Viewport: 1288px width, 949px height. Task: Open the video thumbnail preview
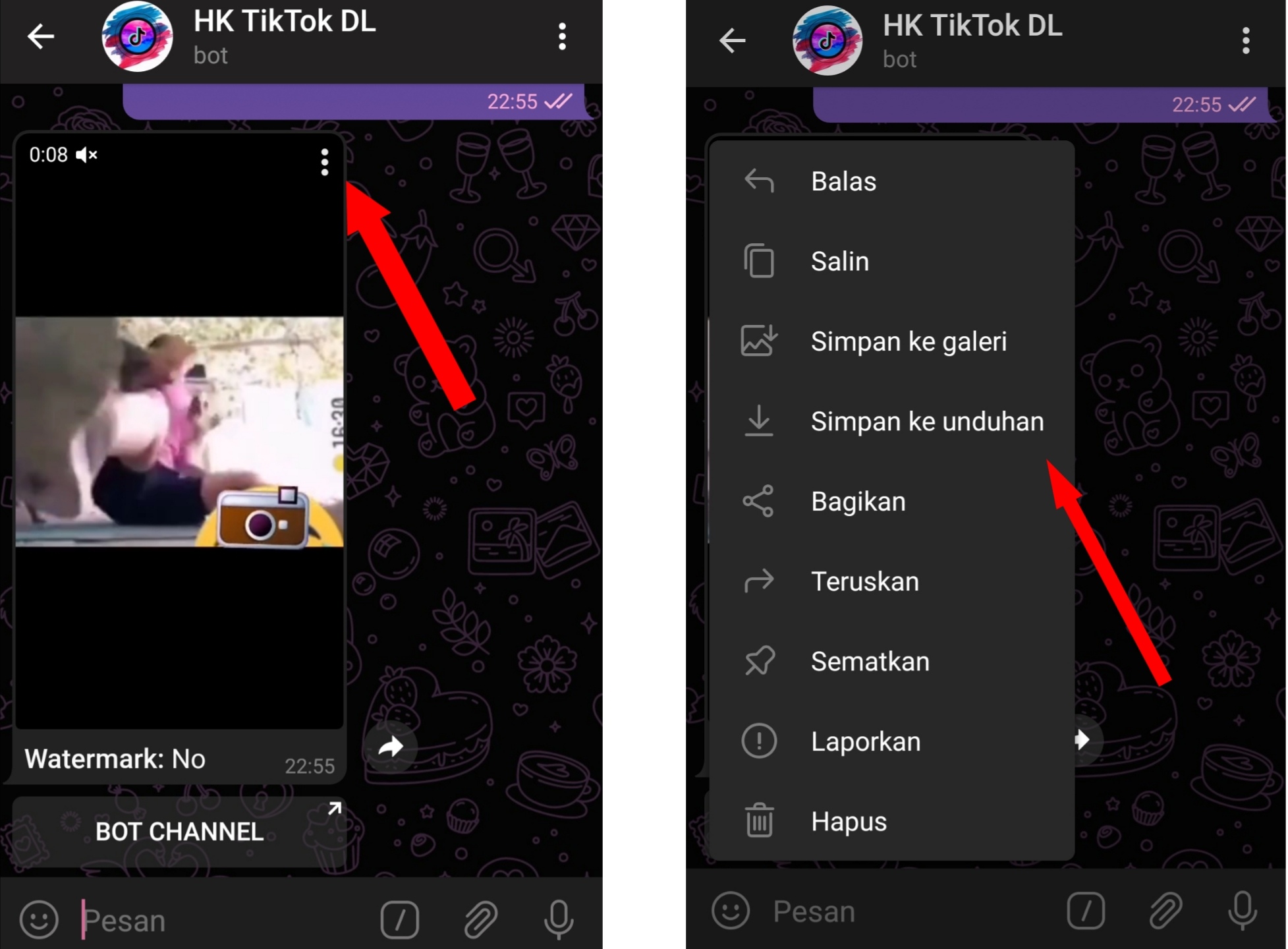click(179, 432)
